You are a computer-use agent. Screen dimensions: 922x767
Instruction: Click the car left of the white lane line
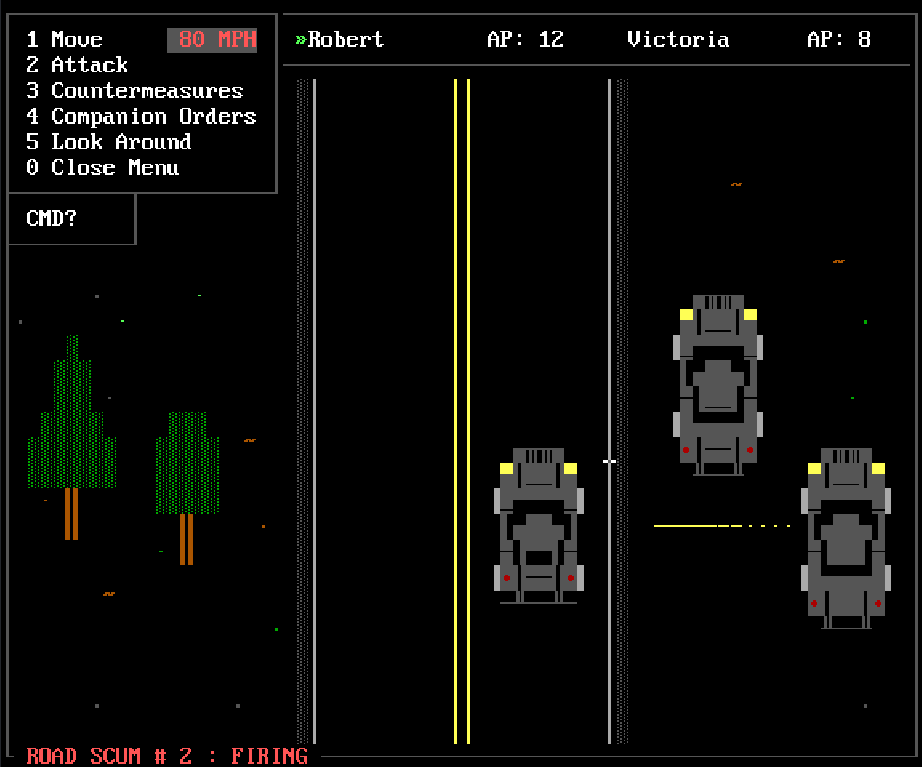click(x=539, y=526)
